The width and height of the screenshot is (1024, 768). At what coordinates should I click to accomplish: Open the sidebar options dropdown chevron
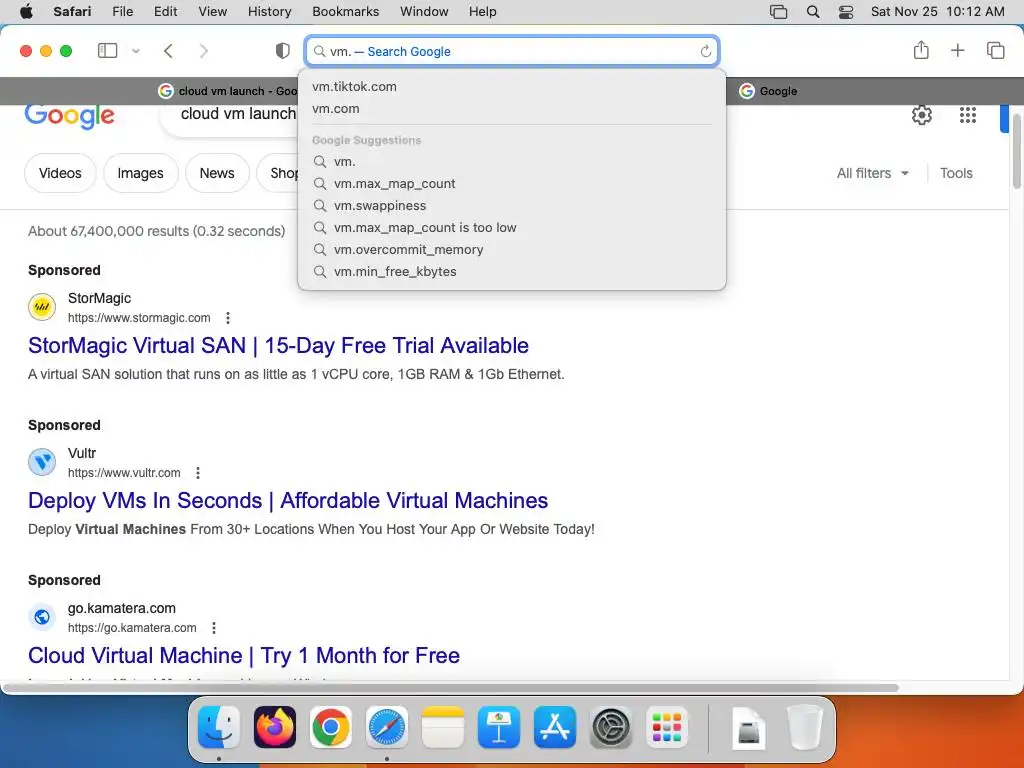coord(136,51)
